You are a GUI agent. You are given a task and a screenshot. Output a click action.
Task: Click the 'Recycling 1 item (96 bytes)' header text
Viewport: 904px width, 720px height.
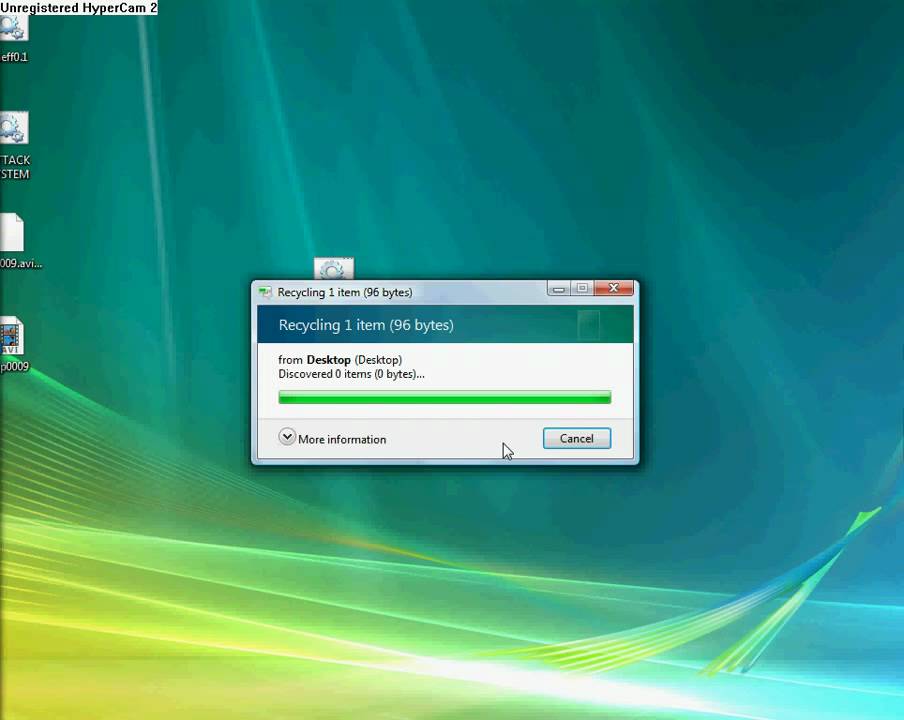pyautogui.click(x=366, y=325)
